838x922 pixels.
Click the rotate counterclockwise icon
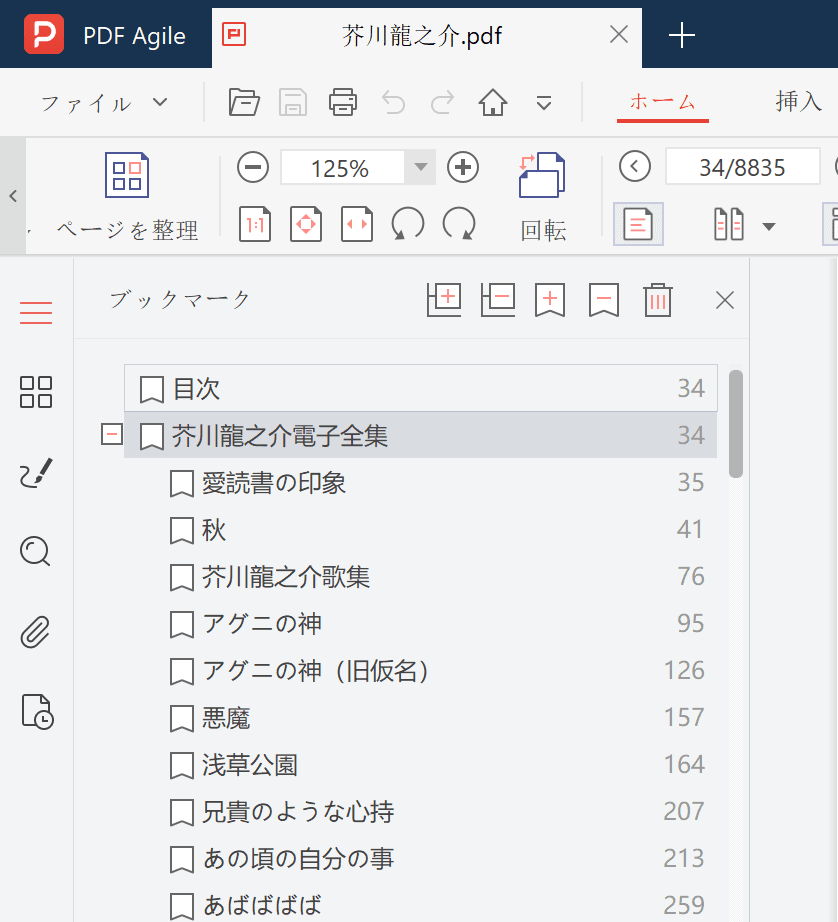point(406,224)
